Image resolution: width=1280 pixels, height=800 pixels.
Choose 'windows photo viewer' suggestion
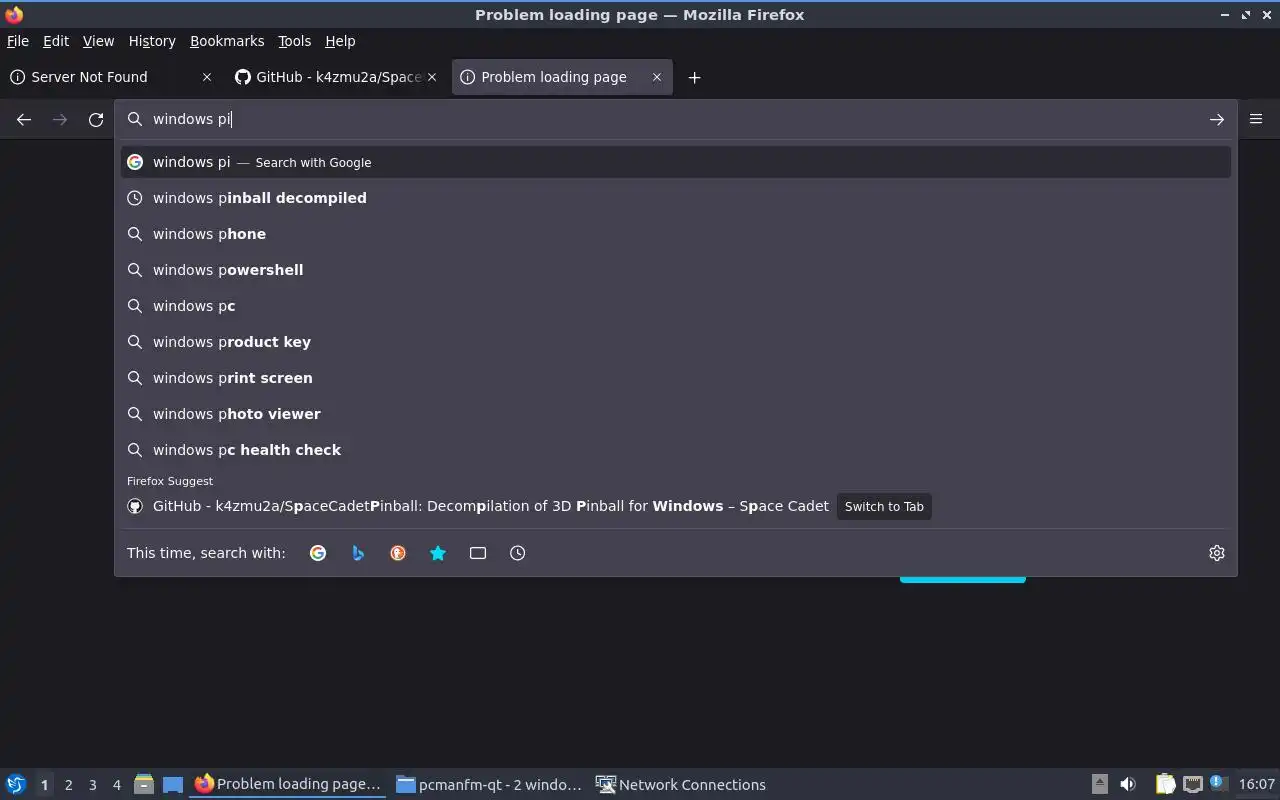[x=675, y=414]
